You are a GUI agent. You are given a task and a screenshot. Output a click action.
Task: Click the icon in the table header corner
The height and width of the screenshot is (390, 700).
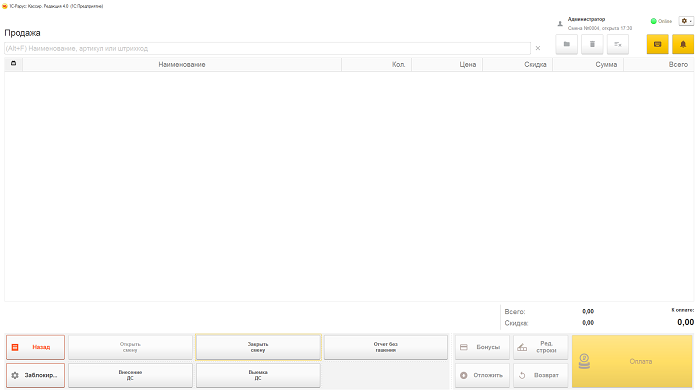click(x=13, y=64)
